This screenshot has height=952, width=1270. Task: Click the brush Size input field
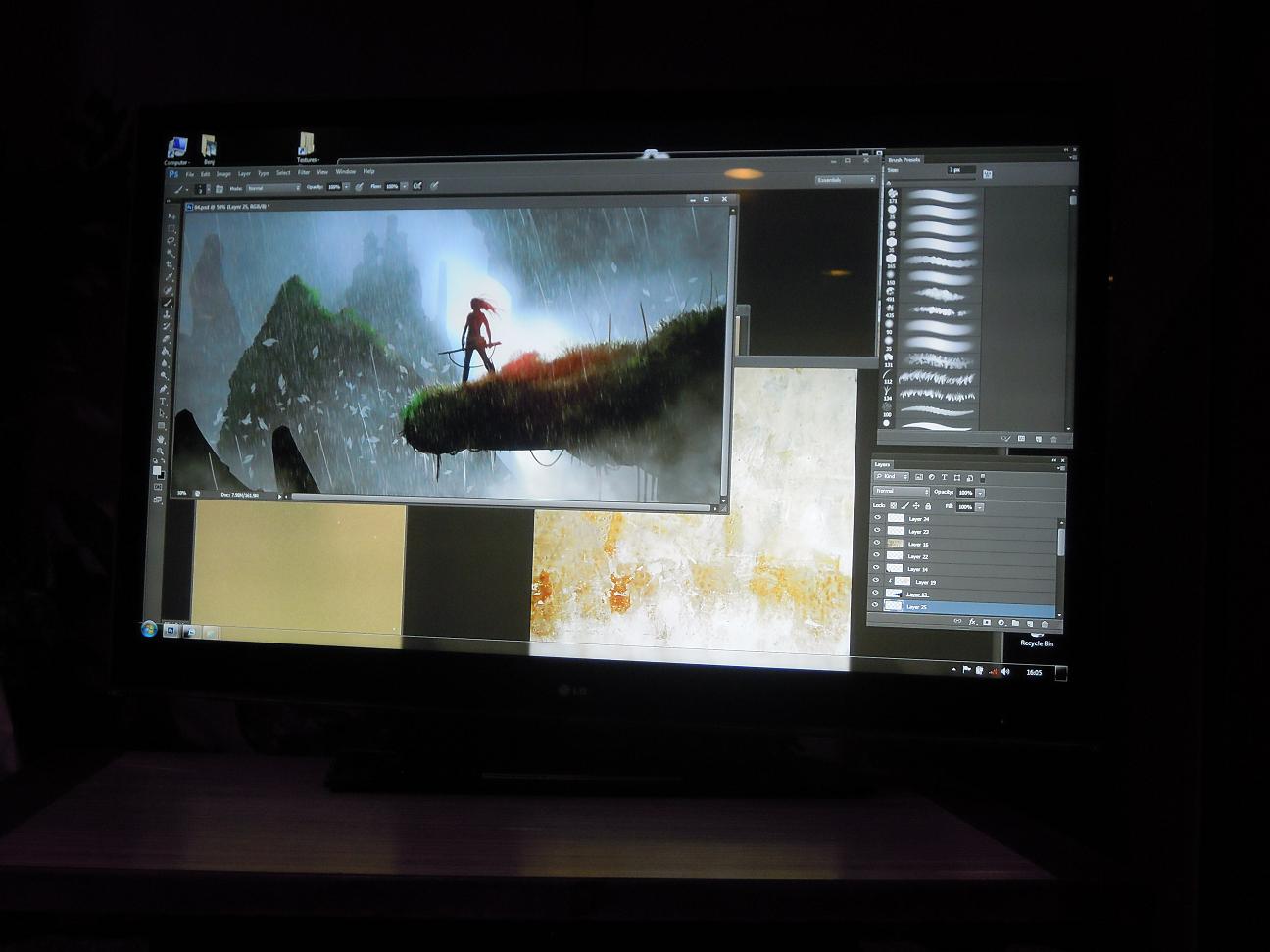960,170
